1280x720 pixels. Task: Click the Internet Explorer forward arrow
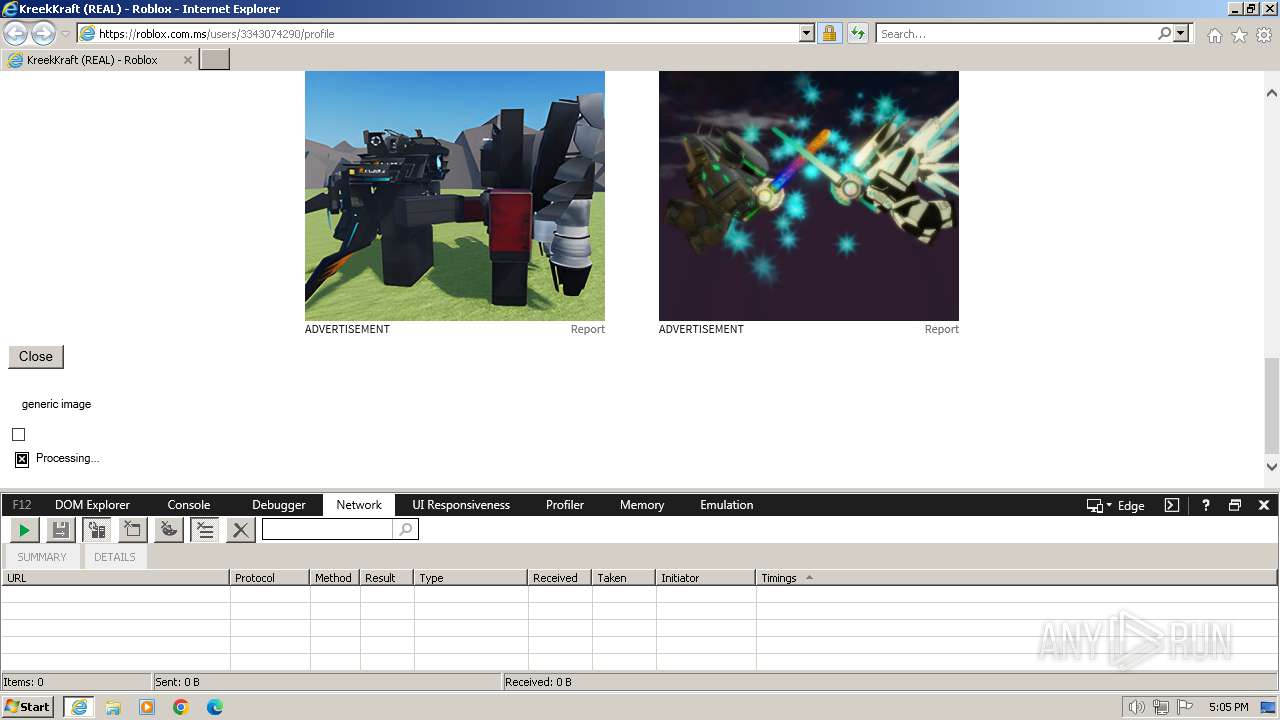tap(43, 33)
